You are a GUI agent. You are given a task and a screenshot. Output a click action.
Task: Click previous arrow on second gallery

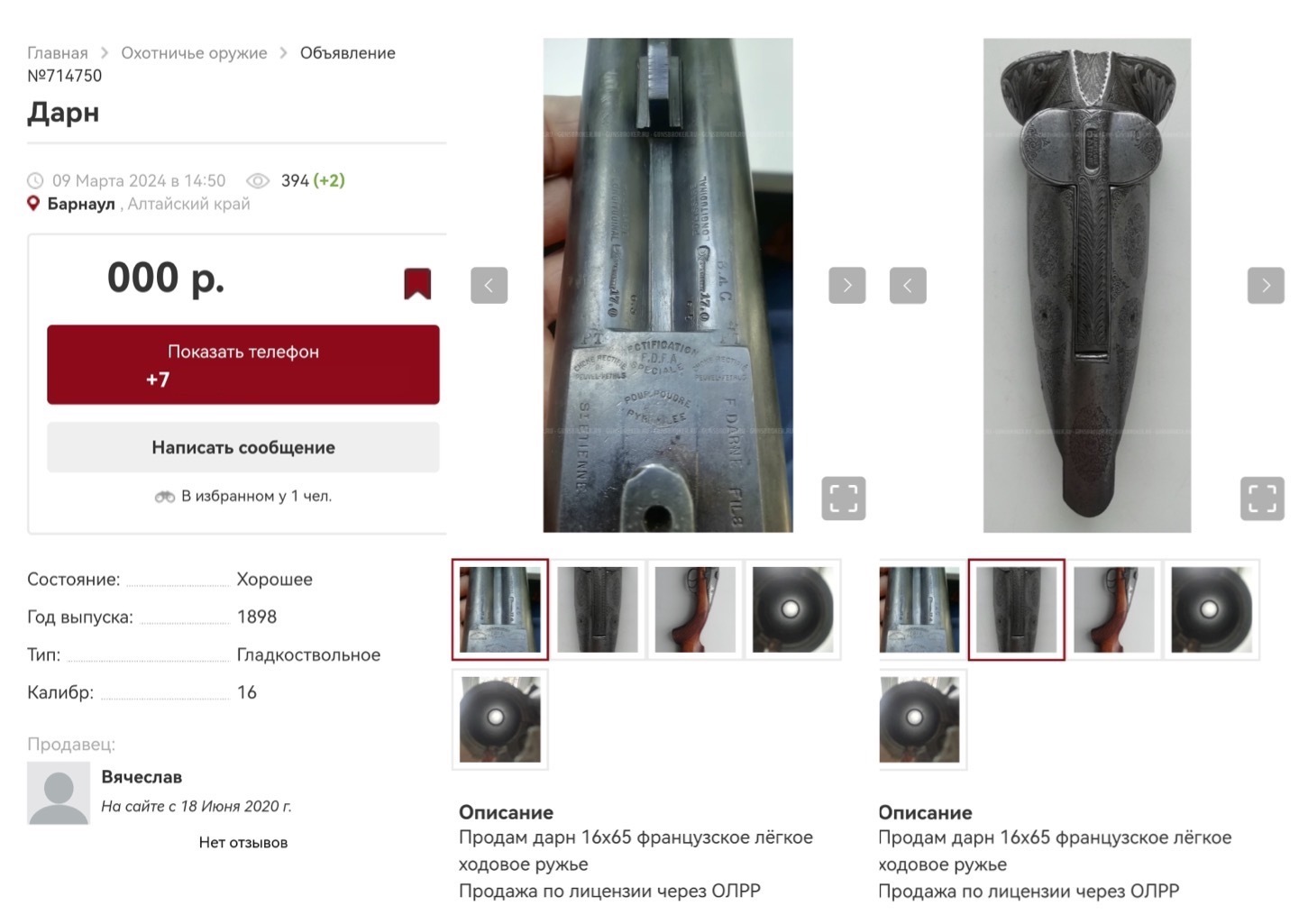908,285
